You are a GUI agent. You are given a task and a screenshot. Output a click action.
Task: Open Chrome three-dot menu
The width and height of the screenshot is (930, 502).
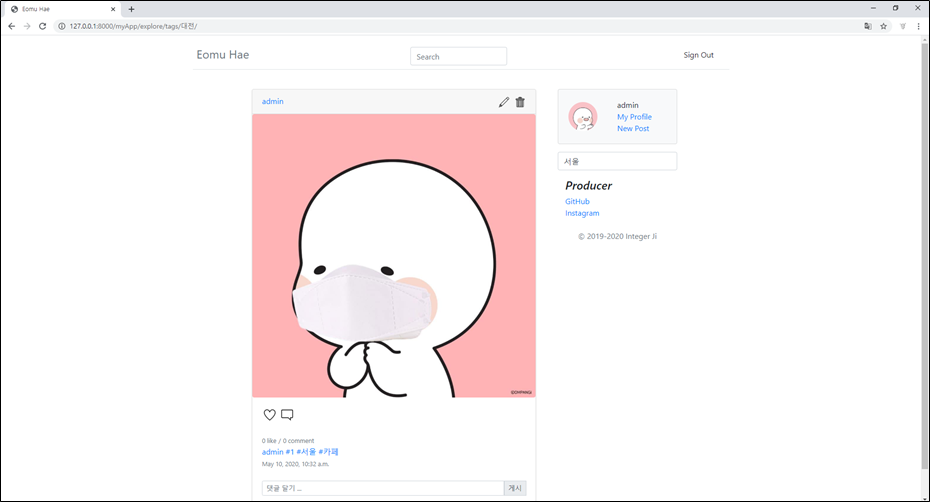[x=918, y=26]
